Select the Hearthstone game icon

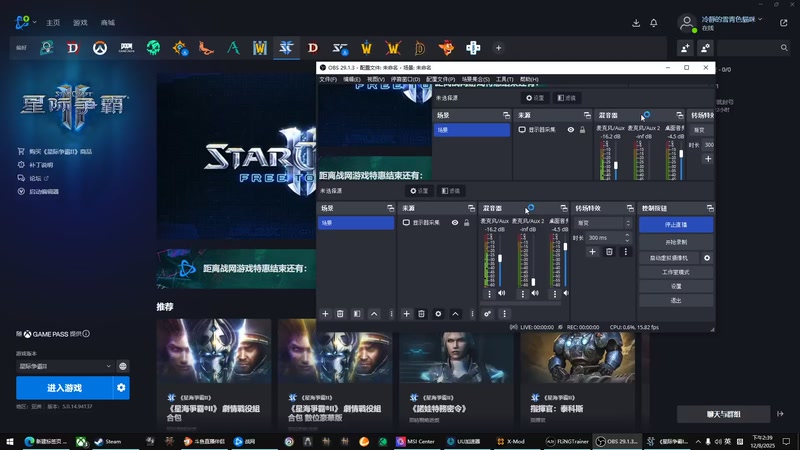pyautogui.click(x=180, y=48)
